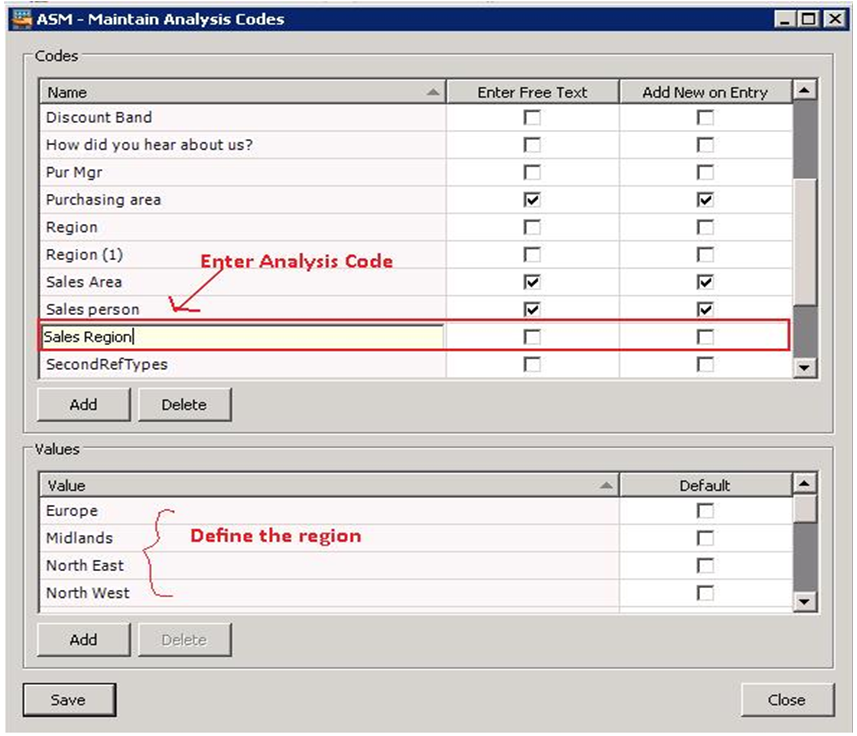Disable Enter Free Text for Sales Area
The width and height of the screenshot is (857, 736).
coord(532,282)
